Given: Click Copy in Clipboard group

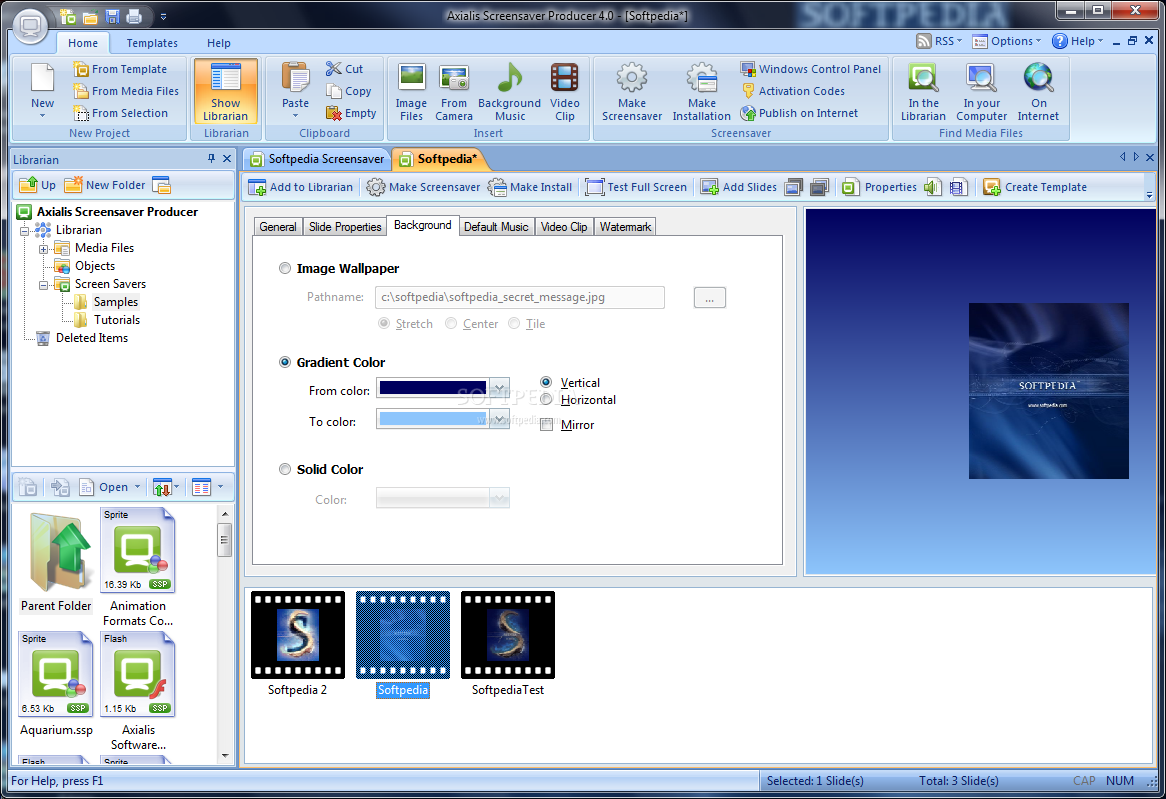Looking at the screenshot, I should [349, 91].
